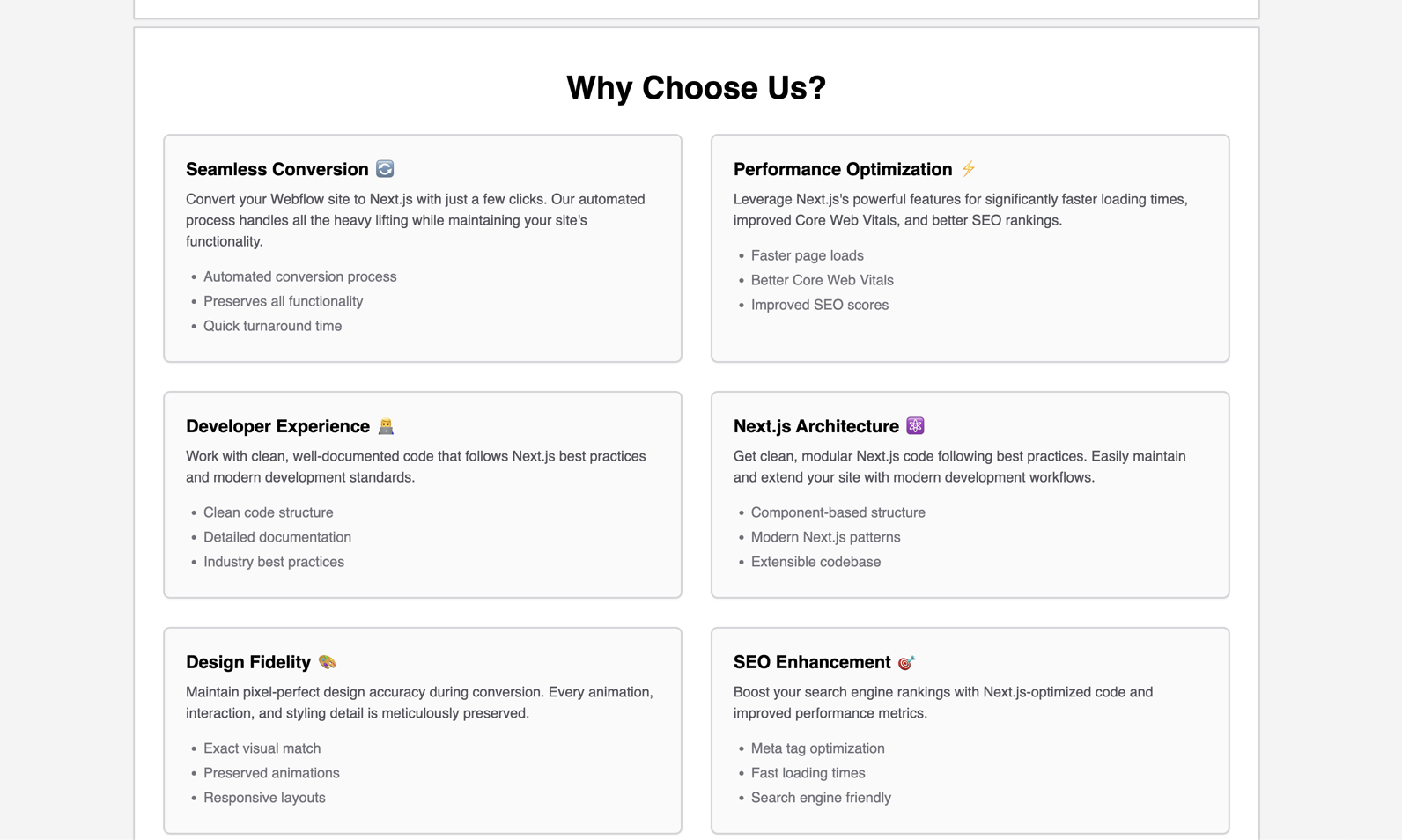Click the Seamless Conversion card title
Viewport: 1402px width, 840px height.
277,169
